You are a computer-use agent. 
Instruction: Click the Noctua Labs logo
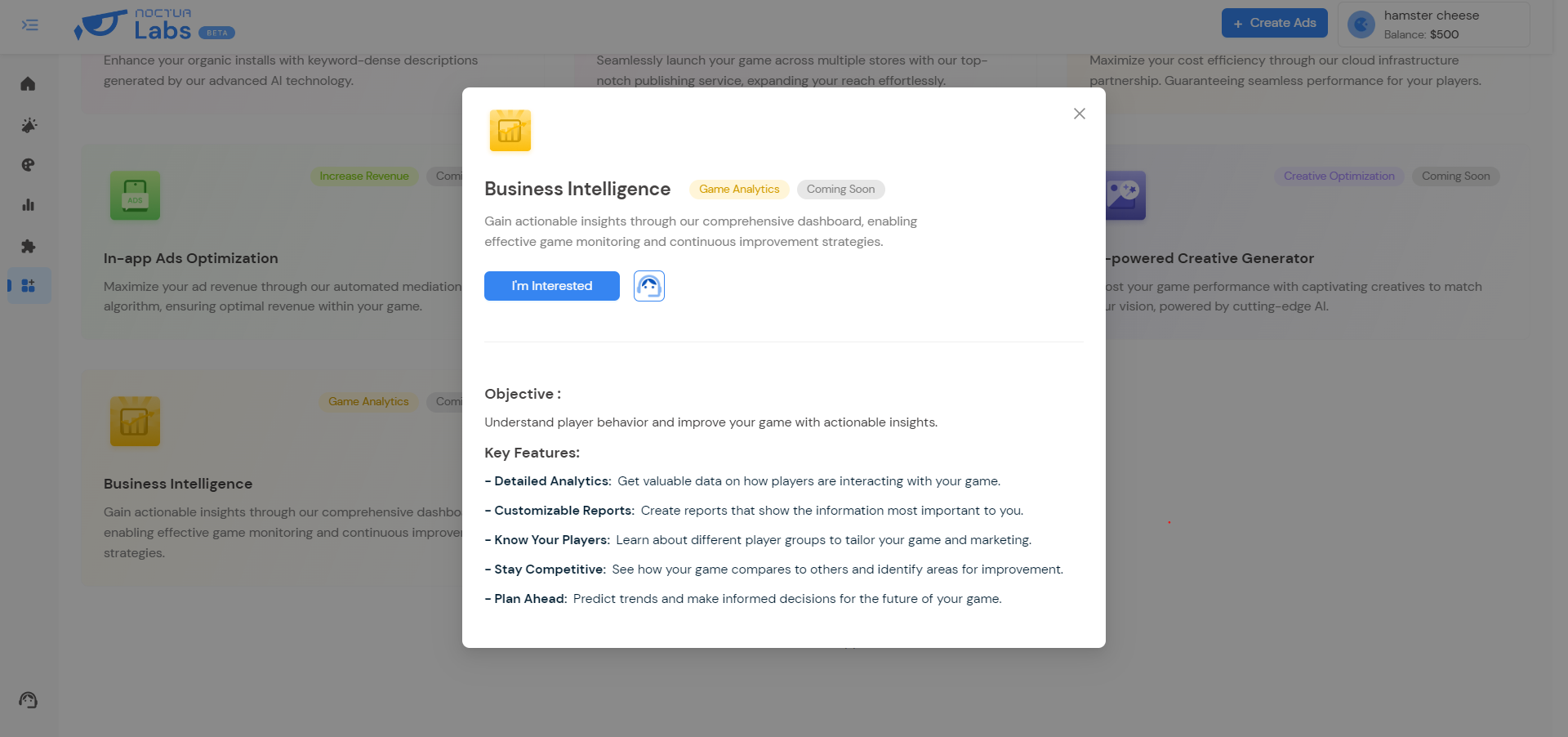coord(154,25)
